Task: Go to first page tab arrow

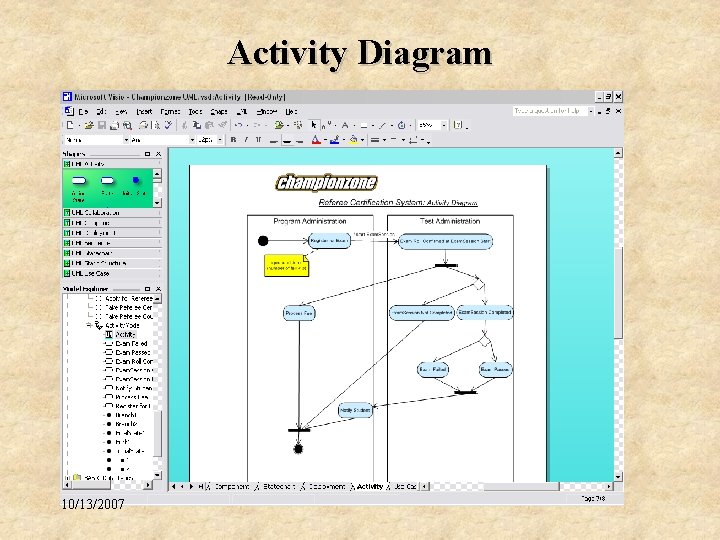Action: coord(174,486)
